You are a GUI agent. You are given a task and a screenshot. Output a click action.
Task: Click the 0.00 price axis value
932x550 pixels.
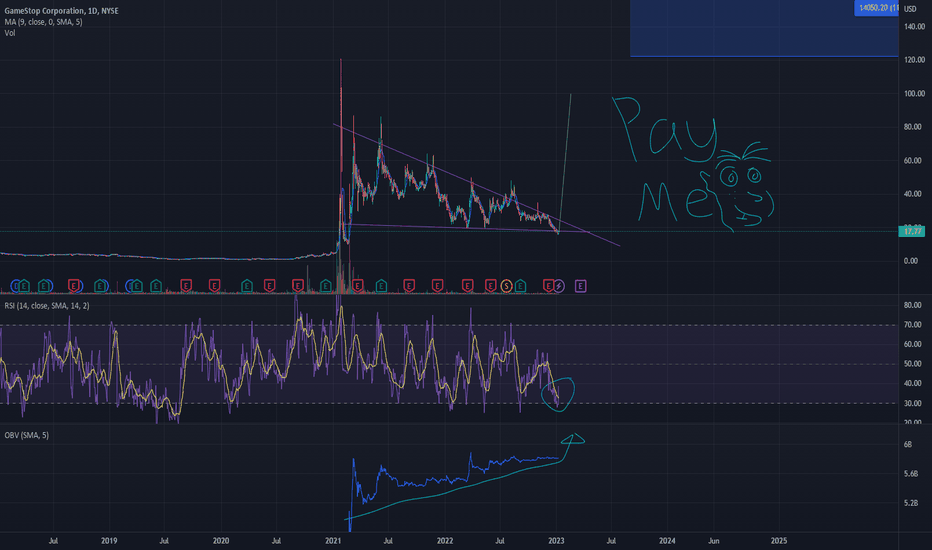point(911,261)
